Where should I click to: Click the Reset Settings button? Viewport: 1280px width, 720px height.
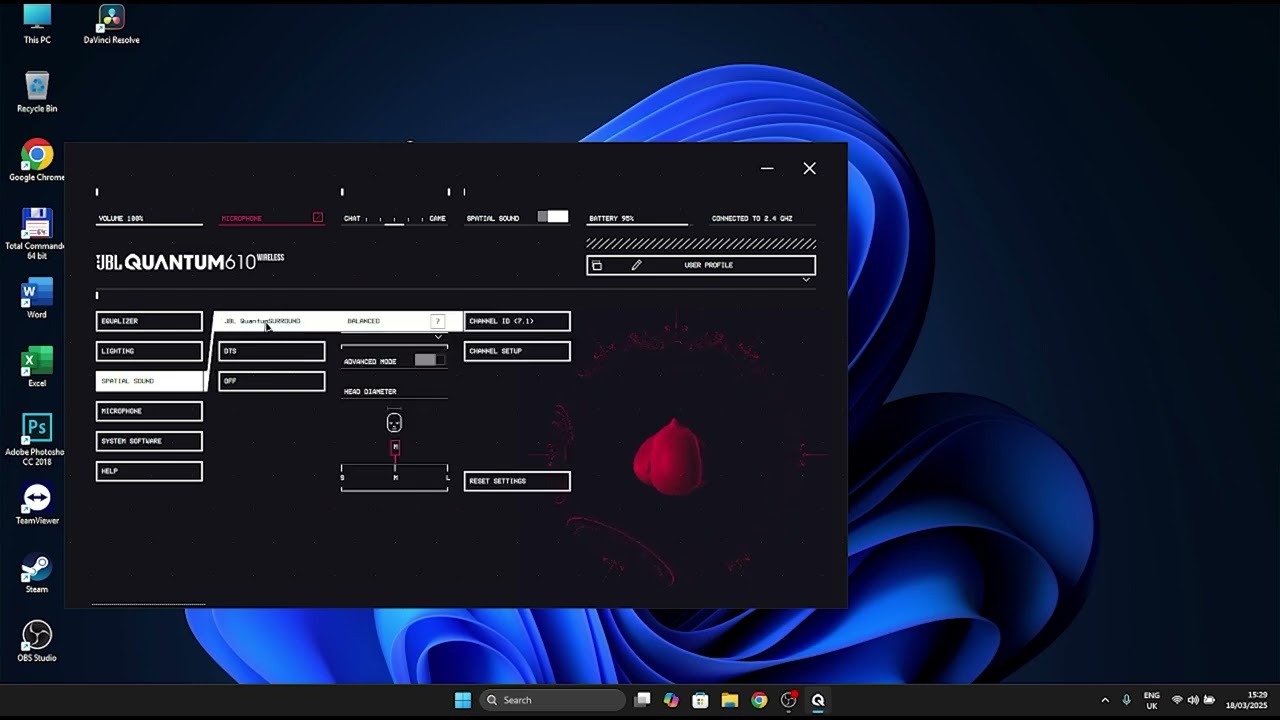(517, 481)
